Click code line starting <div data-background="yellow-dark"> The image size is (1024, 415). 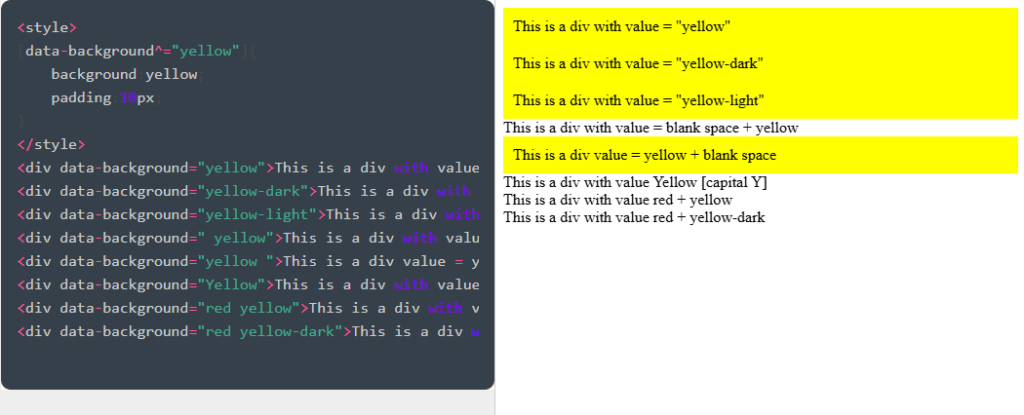coord(248,191)
